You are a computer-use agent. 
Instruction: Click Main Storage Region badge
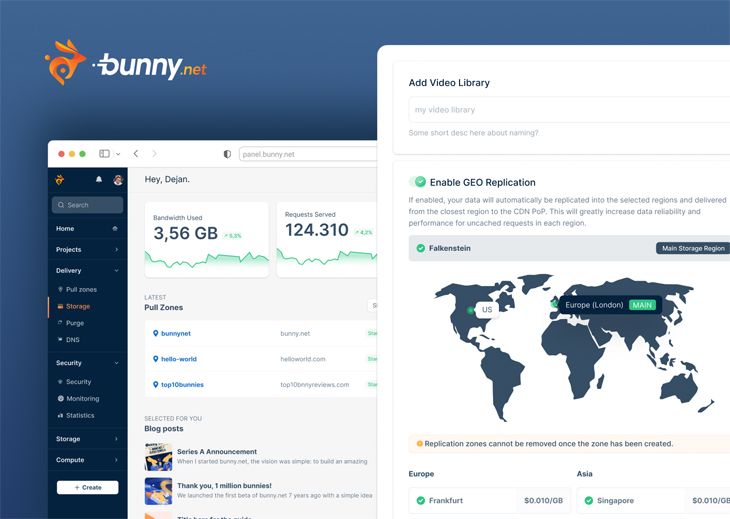(693, 248)
